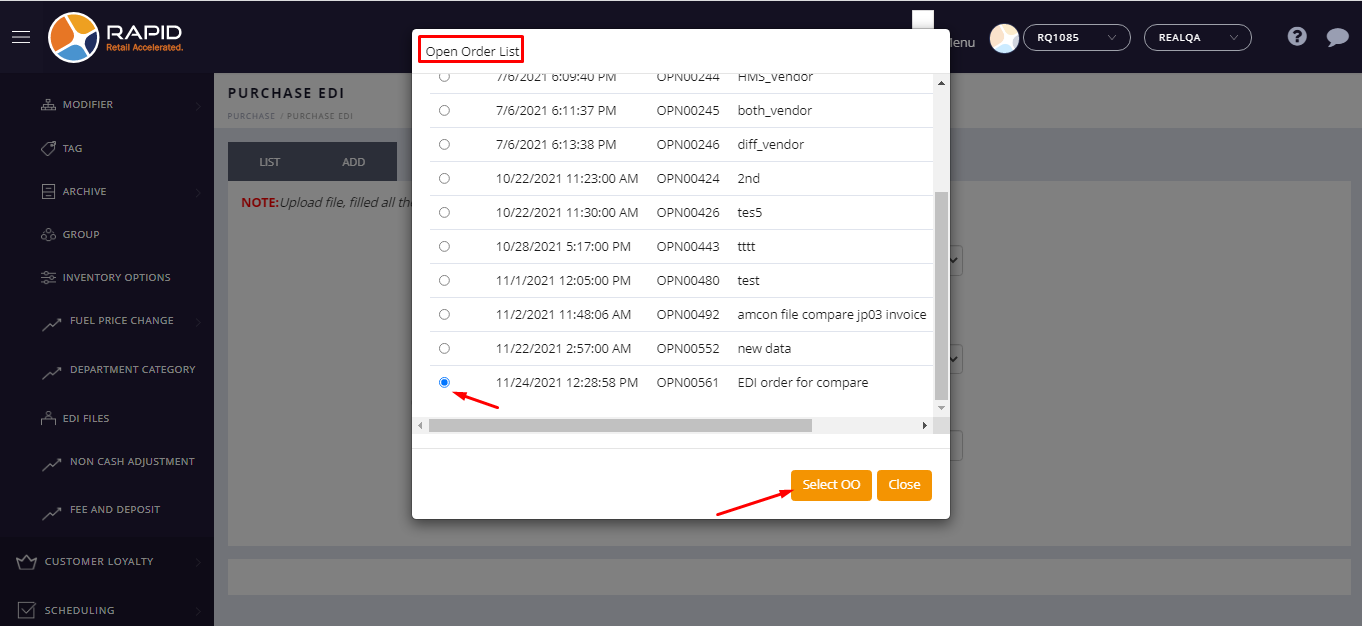Click the Customer Loyalty crown icon

(x=27, y=562)
